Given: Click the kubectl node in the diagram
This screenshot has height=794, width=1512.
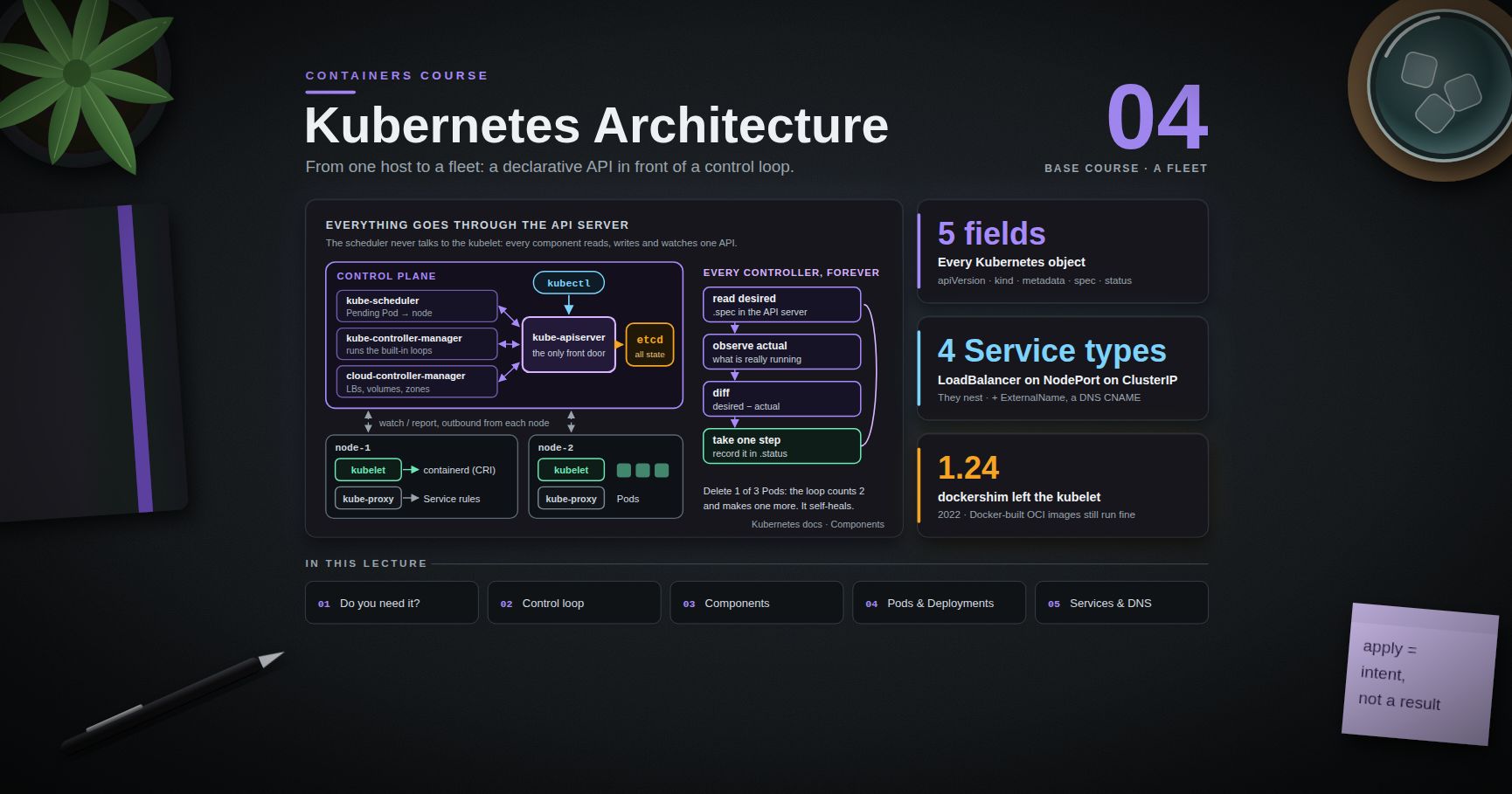Looking at the screenshot, I should coord(569,283).
